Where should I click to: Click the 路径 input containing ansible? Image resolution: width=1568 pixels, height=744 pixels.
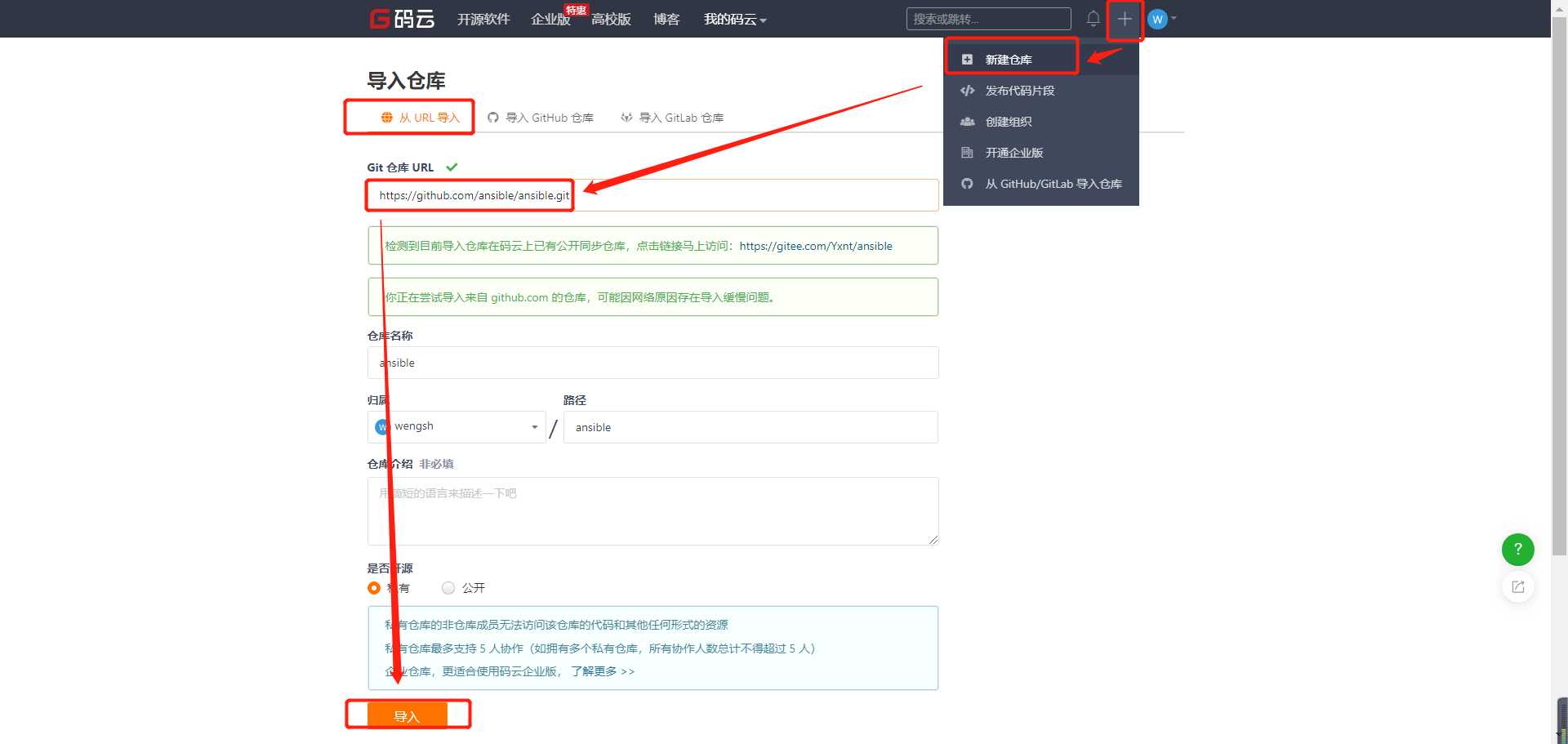(751, 427)
